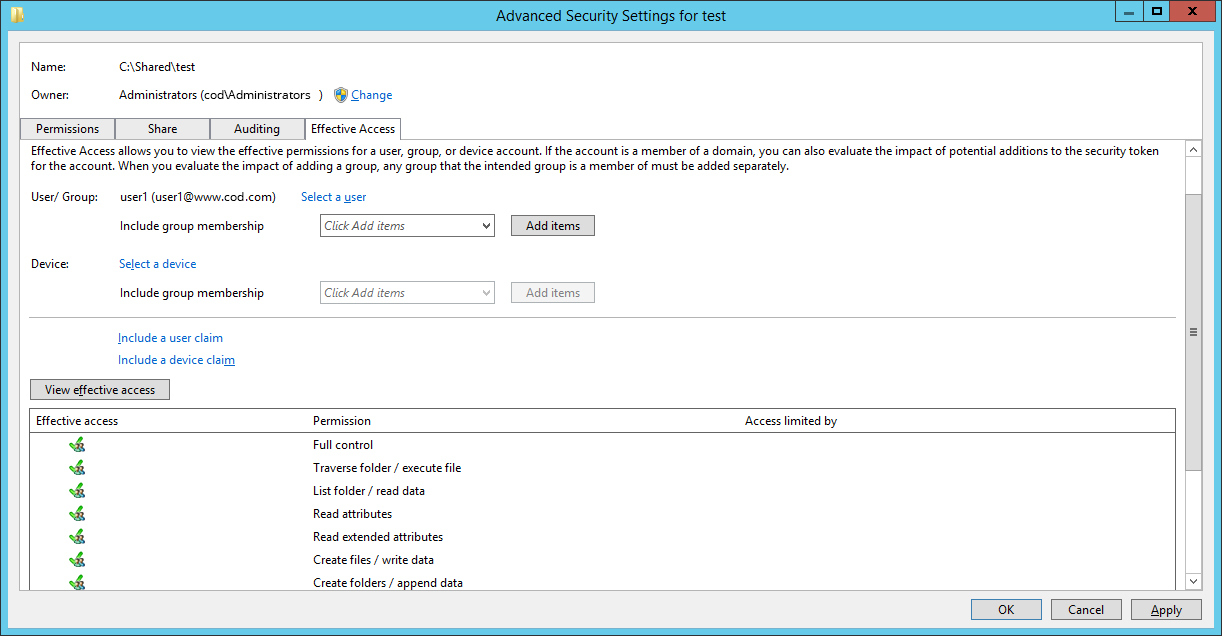Click Include a user claim link
Screen dimensions: 1222x636
click(170, 338)
